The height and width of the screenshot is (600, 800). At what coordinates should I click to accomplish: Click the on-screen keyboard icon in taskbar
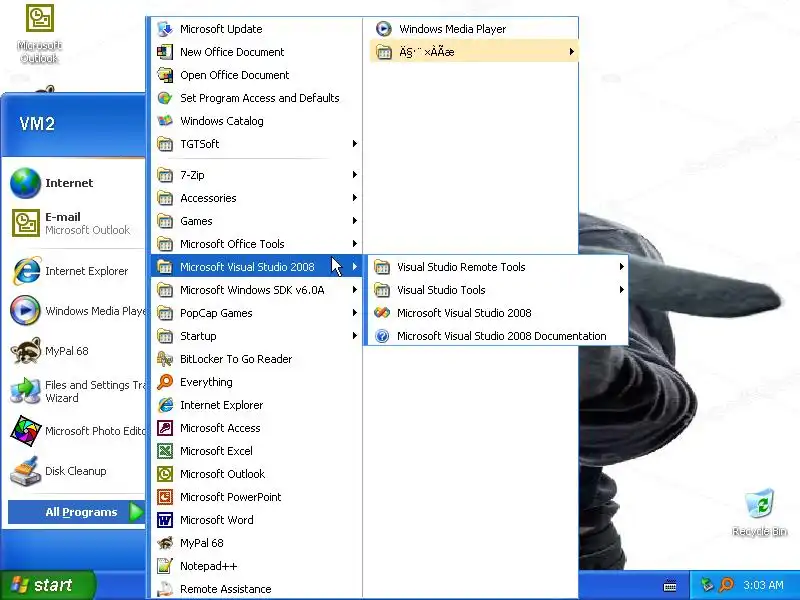[670, 586]
